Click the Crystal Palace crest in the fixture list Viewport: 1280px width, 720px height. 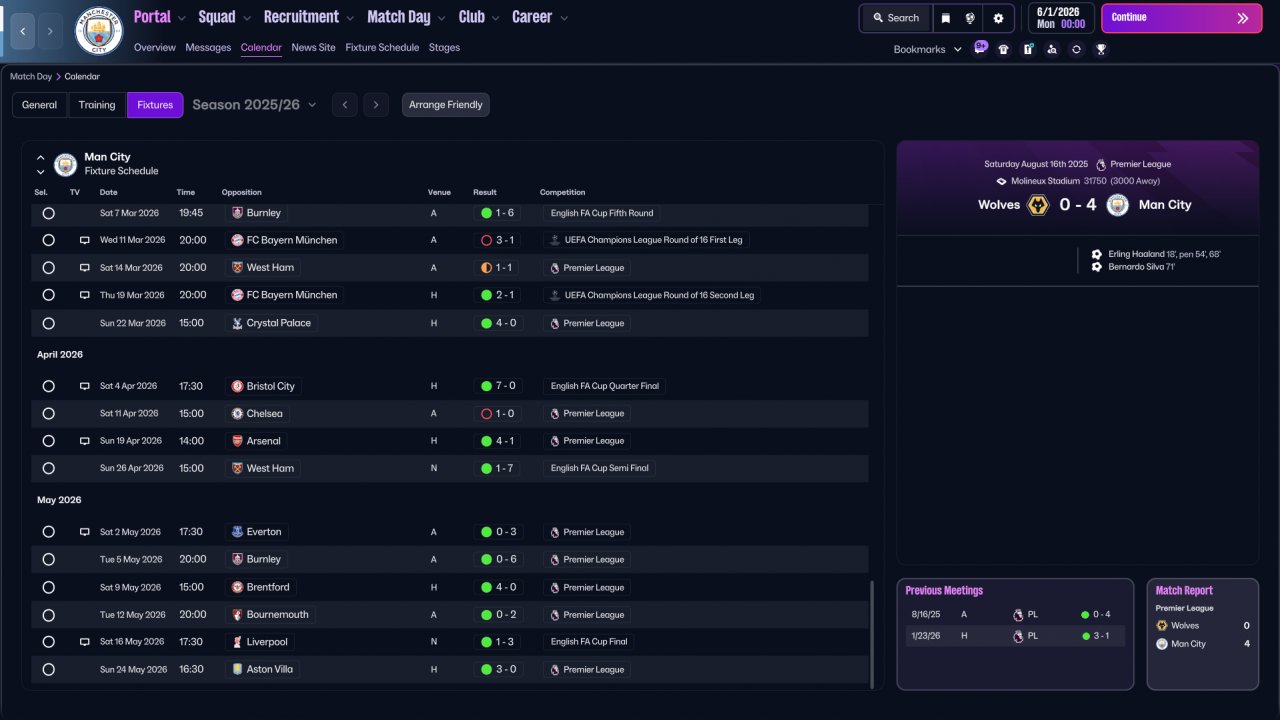(237, 323)
